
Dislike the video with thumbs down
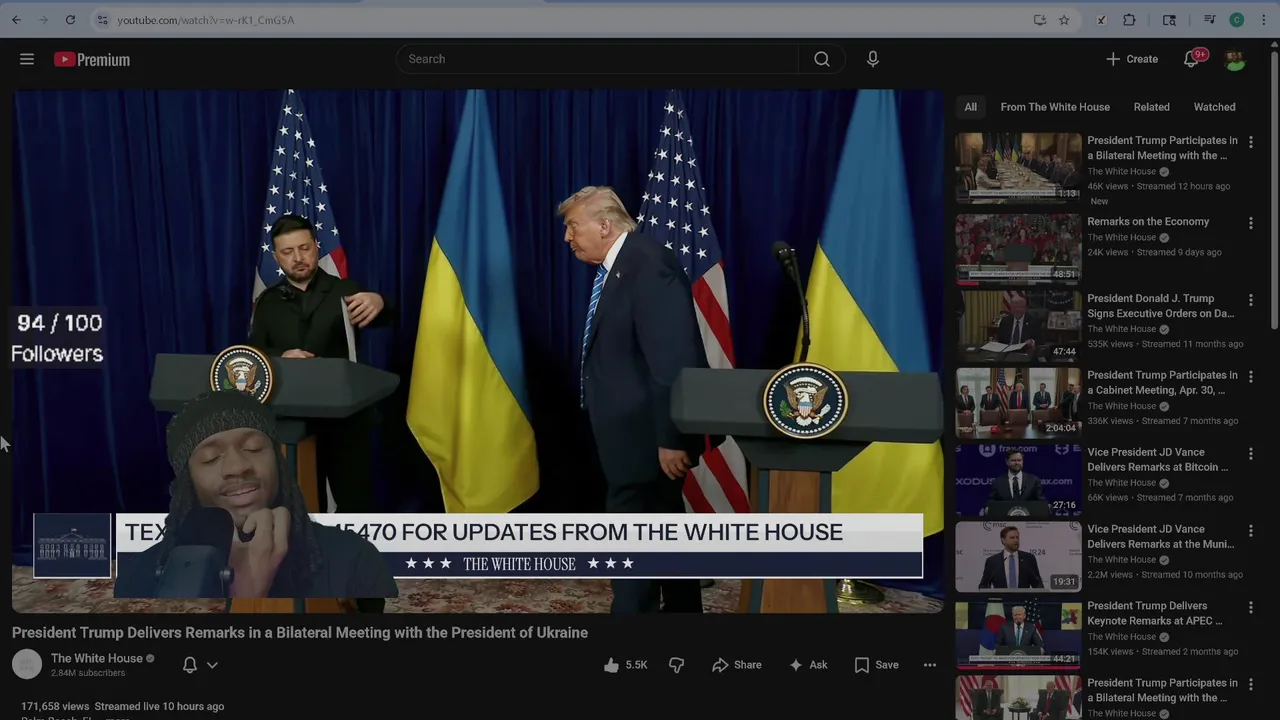677,665
